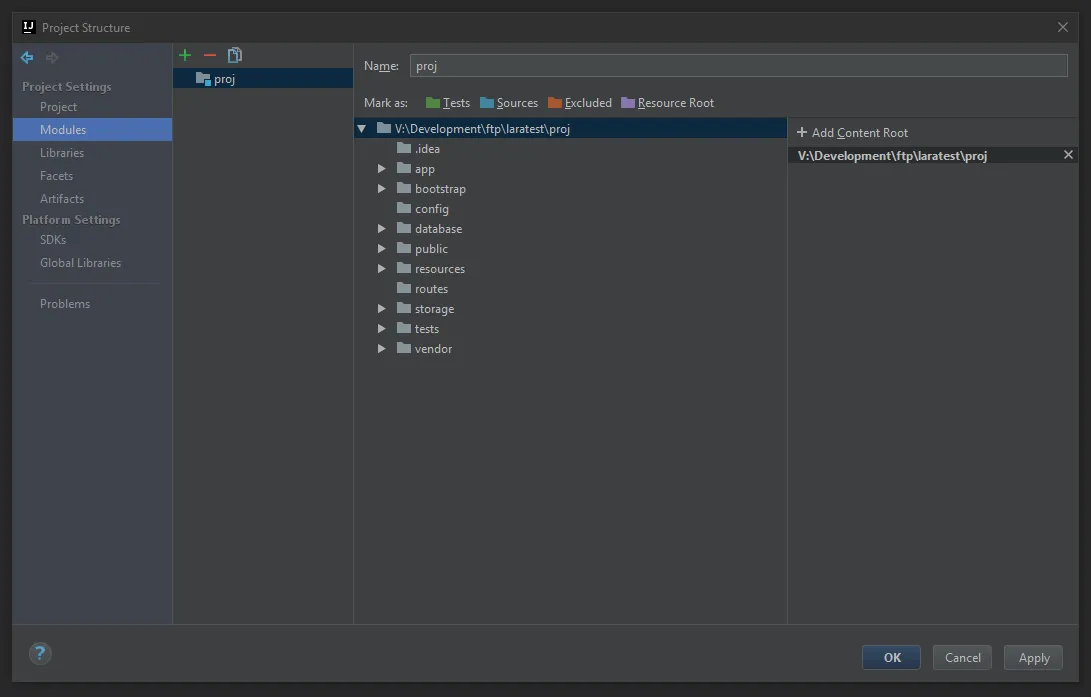Select Artifacts in the sidebar
The height and width of the screenshot is (697, 1091).
click(62, 199)
